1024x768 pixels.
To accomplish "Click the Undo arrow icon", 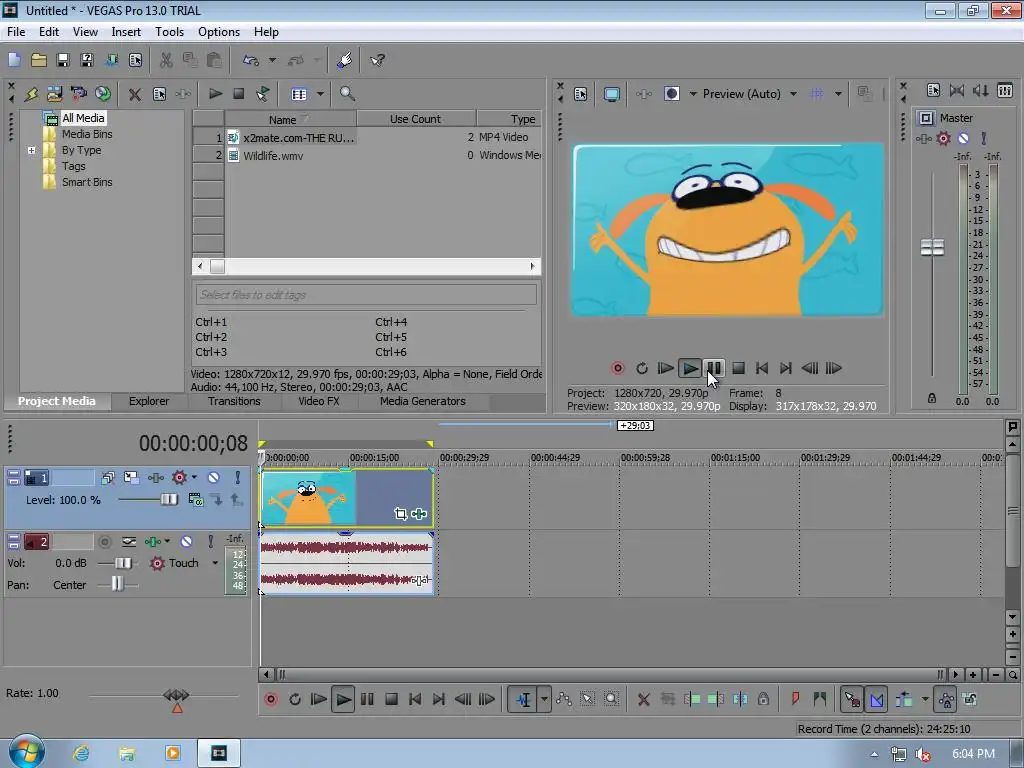I will pos(250,60).
